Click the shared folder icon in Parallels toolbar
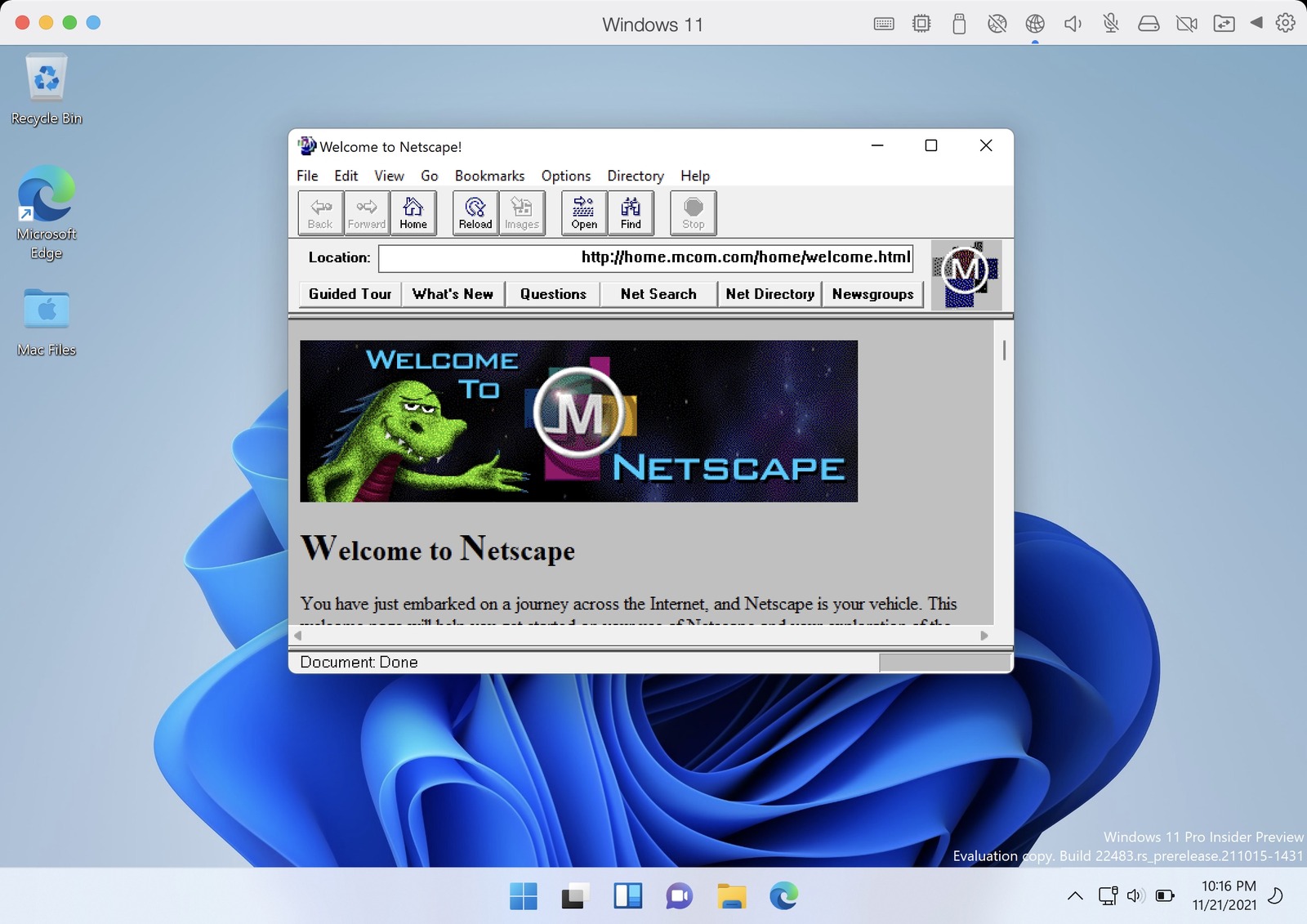This screenshot has height=924, width=1307. (1224, 24)
